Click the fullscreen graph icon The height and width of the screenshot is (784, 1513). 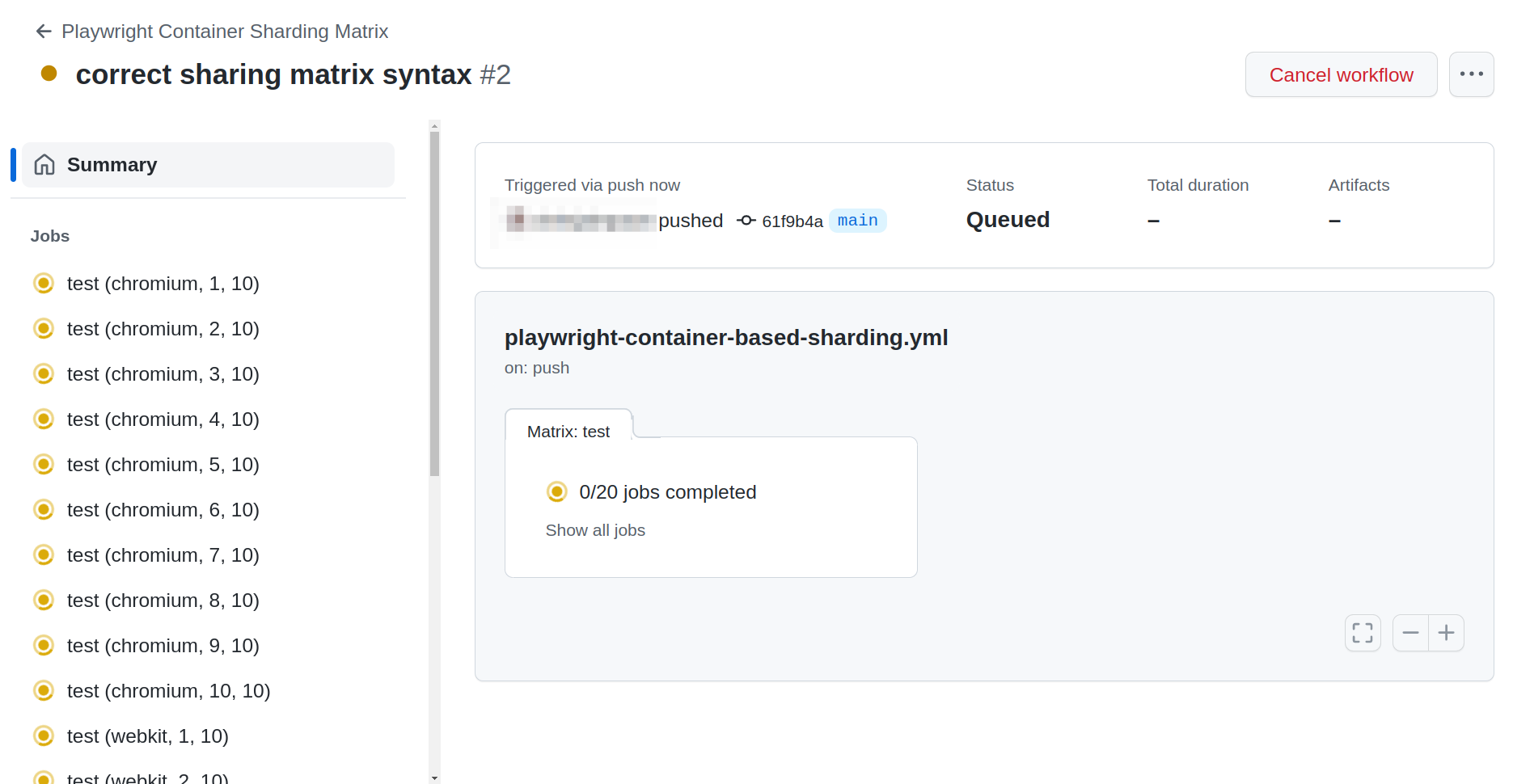tap(1363, 633)
